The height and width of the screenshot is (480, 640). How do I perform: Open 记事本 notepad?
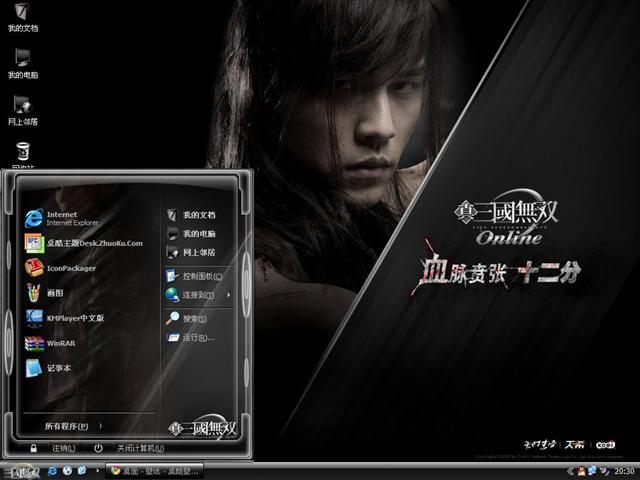[48, 368]
